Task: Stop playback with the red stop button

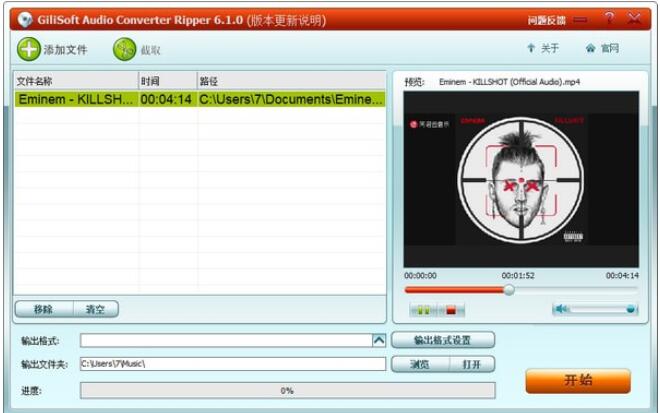Action: pyautogui.click(x=451, y=311)
